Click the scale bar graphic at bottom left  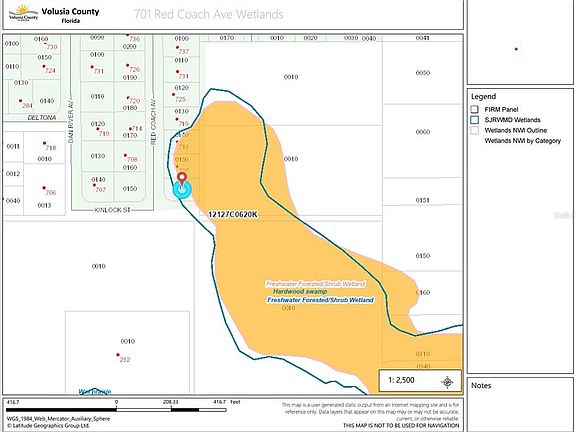click(x=116, y=409)
